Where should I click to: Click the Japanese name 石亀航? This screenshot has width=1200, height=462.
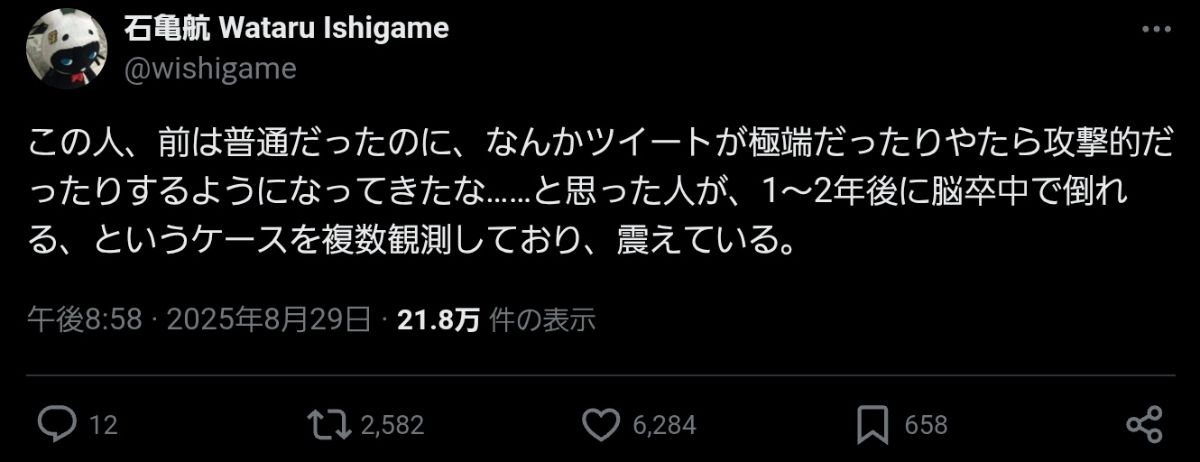point(166,29)
